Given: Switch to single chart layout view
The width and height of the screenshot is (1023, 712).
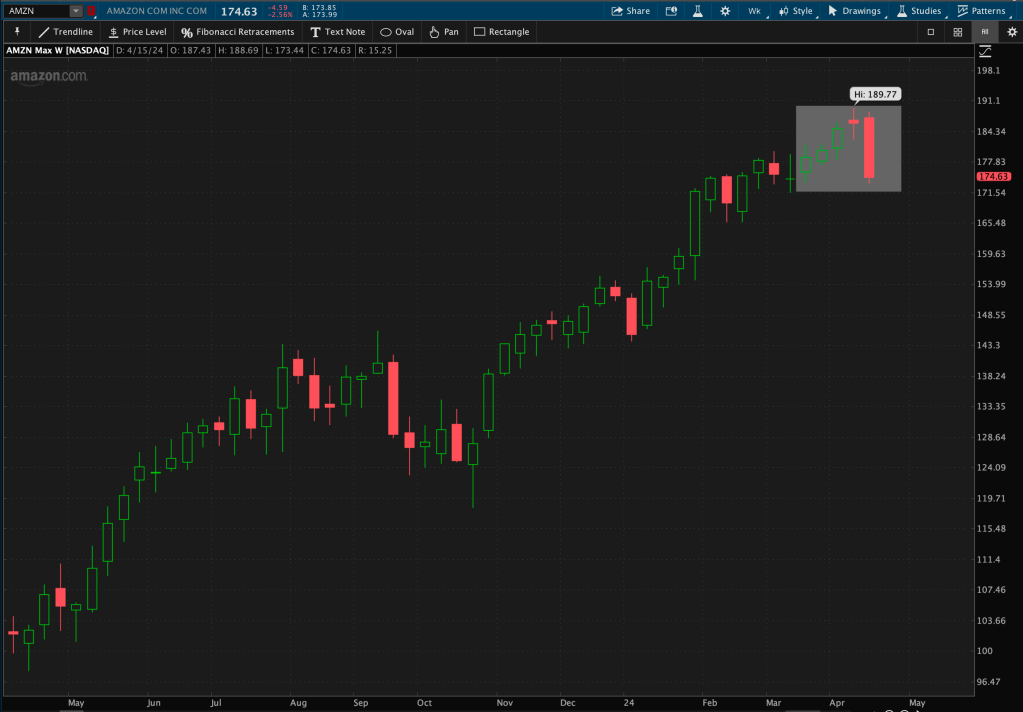Looking at the screenshot, I should (931, 32).
